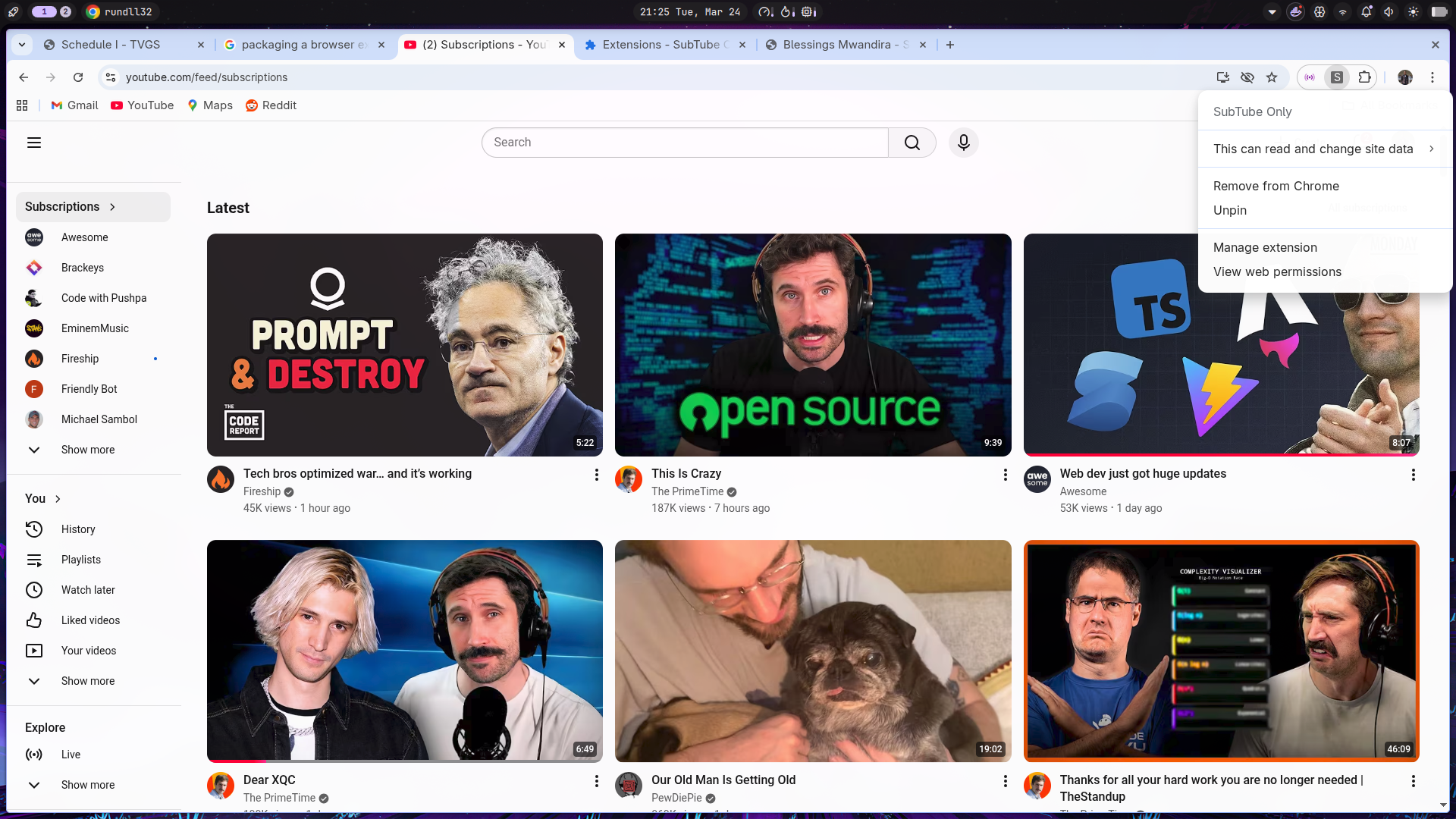Open the YouTube voice search microphone
This screenshot has width=1456, height=819.
[963, 143]
